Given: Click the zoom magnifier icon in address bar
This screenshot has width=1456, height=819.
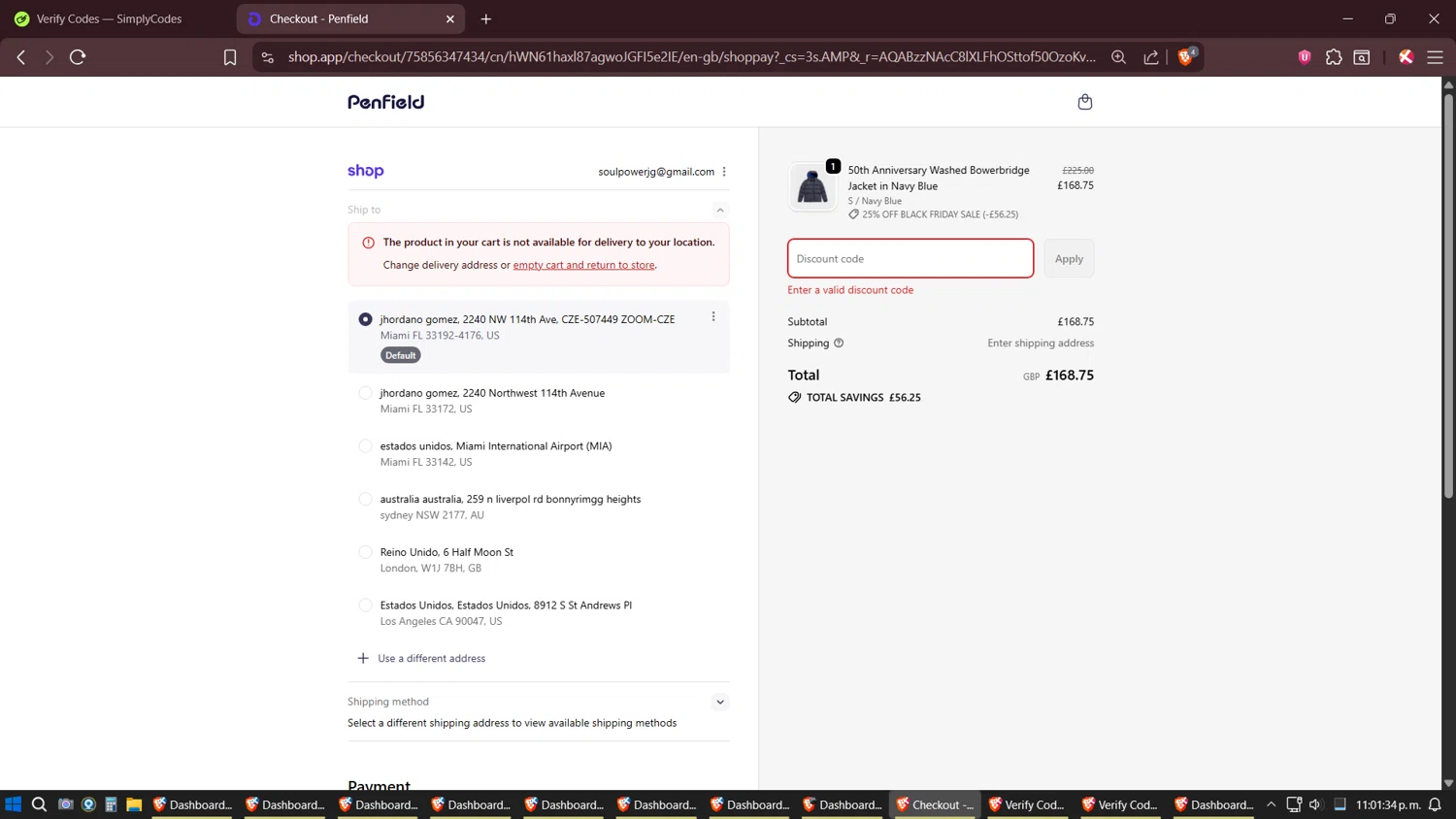Looking at the screenshot, I should (1118, 57).
